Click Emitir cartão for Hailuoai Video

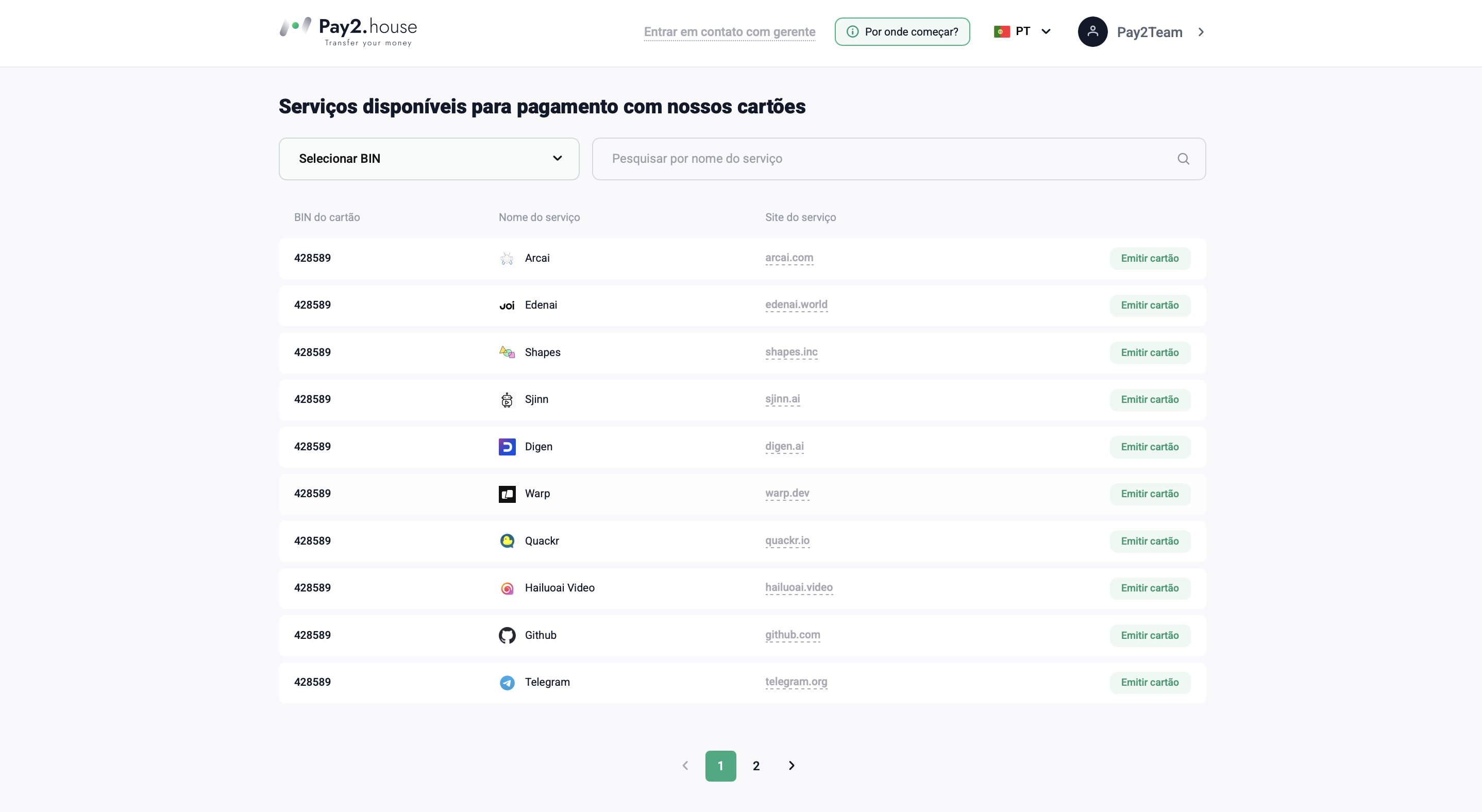tap(1150, 588)
